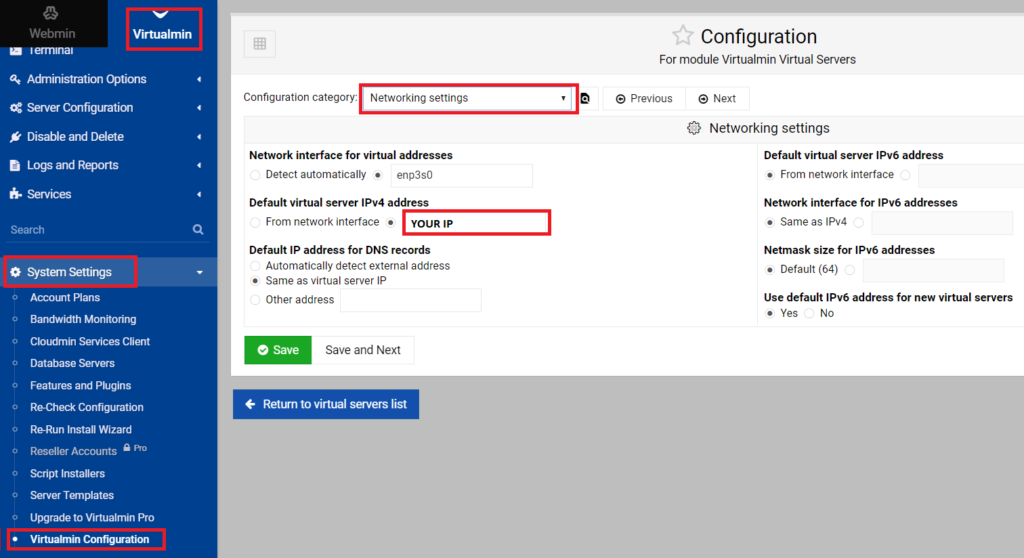Image resolution: width=1024 pixels, height=558 pixels.
Task: Open the Configuration category dropdown
Action: pos(468,98)
